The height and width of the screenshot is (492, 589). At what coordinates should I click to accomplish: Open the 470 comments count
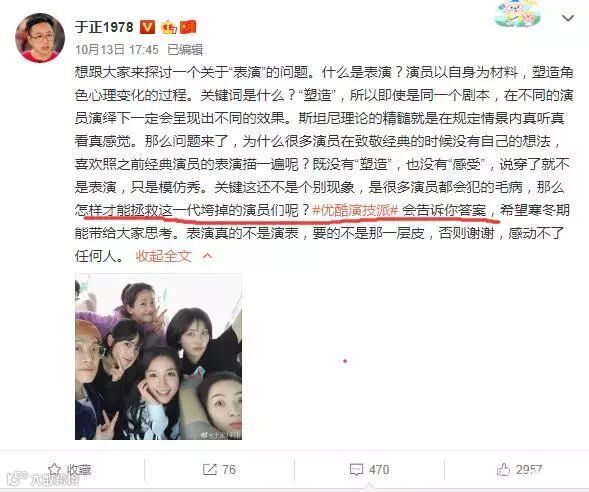coord(379,469)
